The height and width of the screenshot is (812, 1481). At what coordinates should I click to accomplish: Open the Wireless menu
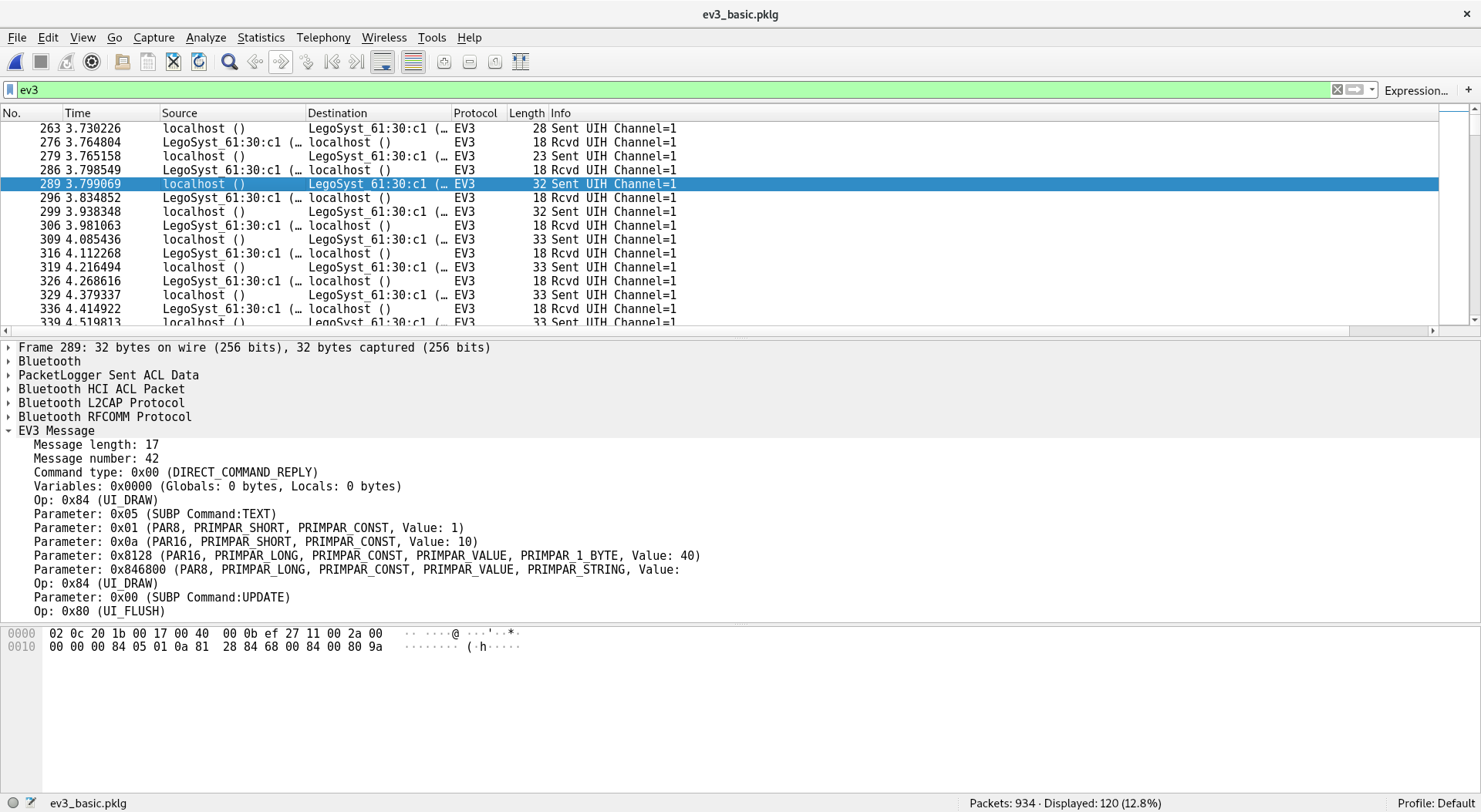[384, 38]
